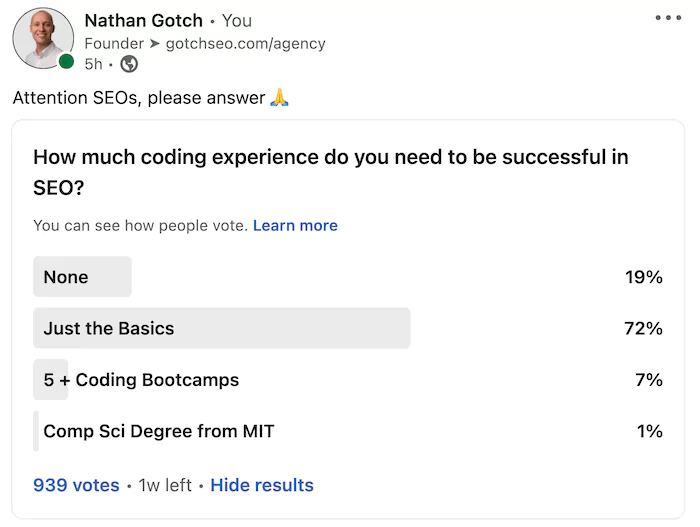Click the green online status dot
Image resolution: width=700 pixels, height=527 pixels.
[x=66, y=62]
